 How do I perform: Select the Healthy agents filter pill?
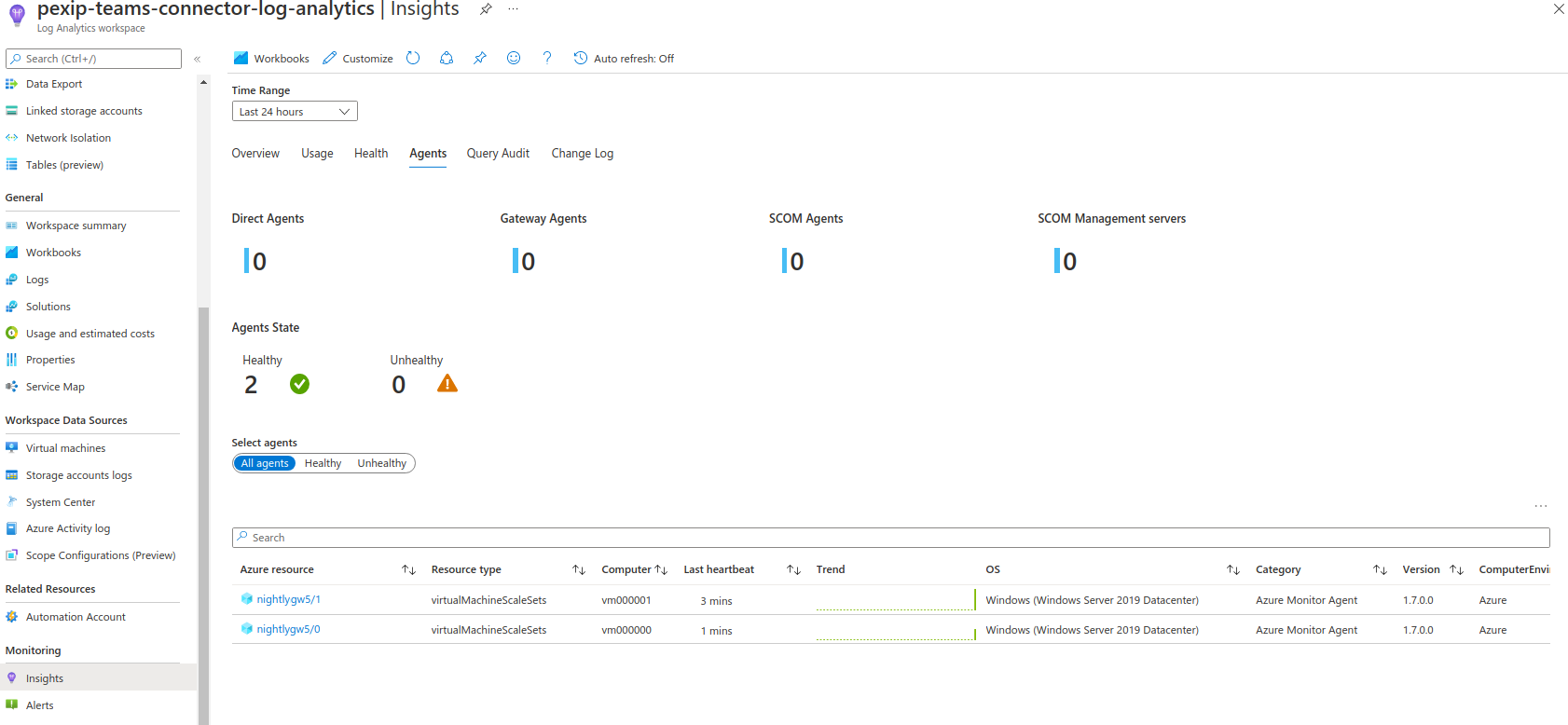323,463
